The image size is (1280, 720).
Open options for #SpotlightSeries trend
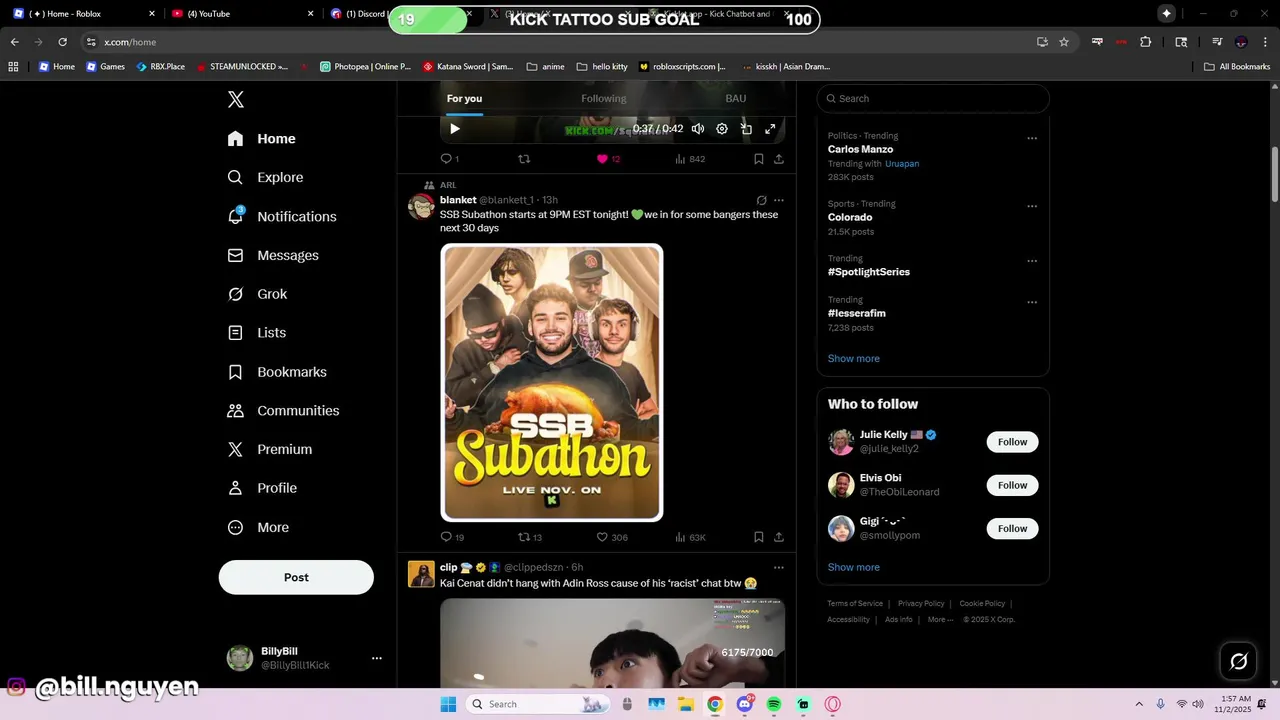coord(1032,261)
